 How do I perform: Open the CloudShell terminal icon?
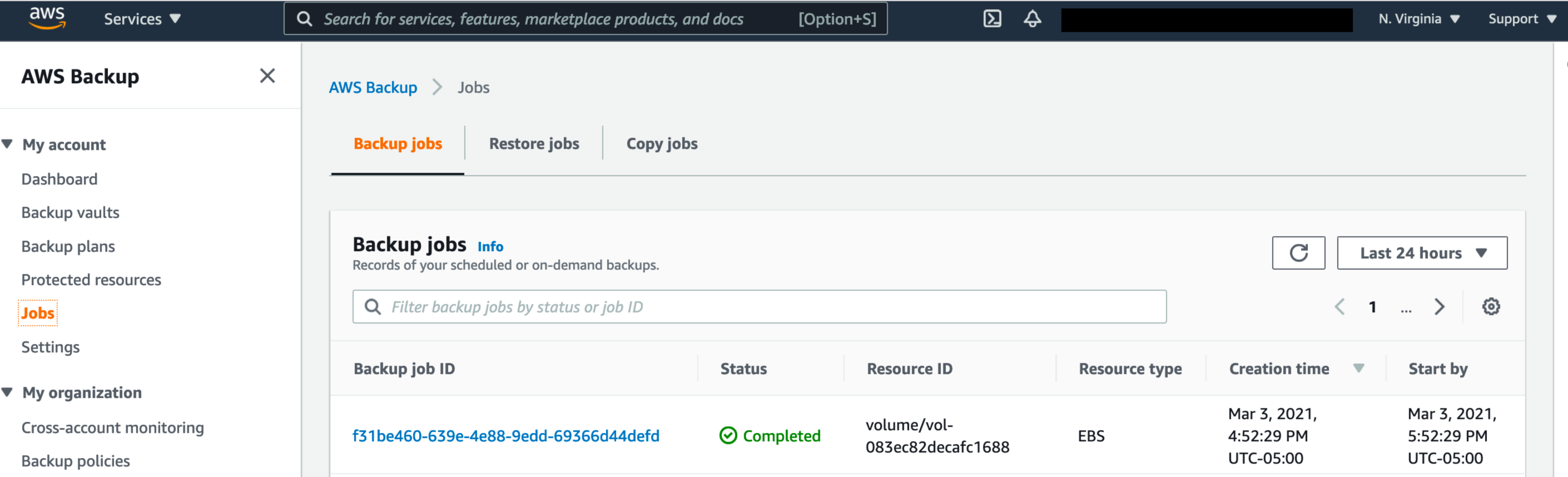pos(992,19)
